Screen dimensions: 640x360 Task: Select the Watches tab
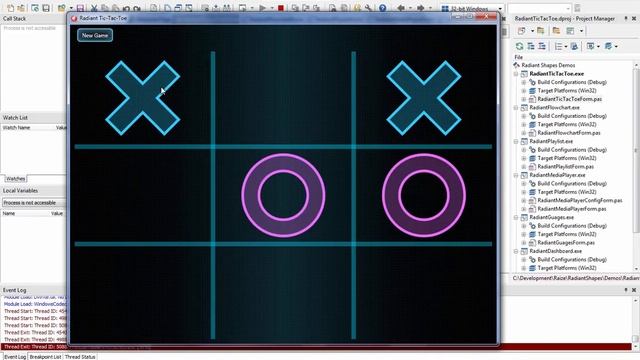click(x=16, y=179)
